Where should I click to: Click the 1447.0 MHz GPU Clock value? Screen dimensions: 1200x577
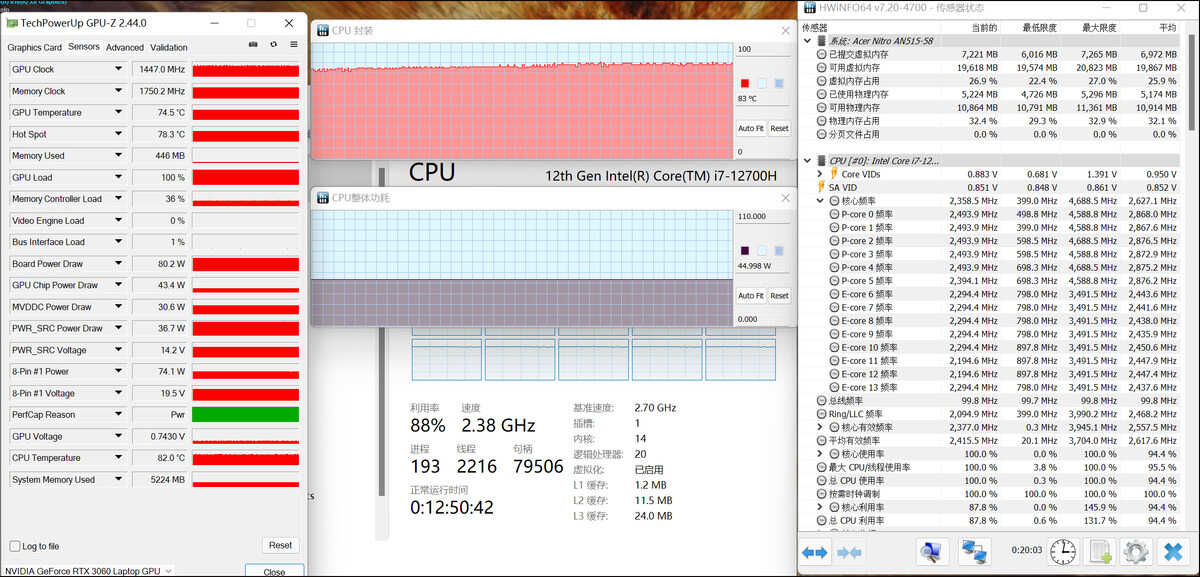tap(163, 69)
